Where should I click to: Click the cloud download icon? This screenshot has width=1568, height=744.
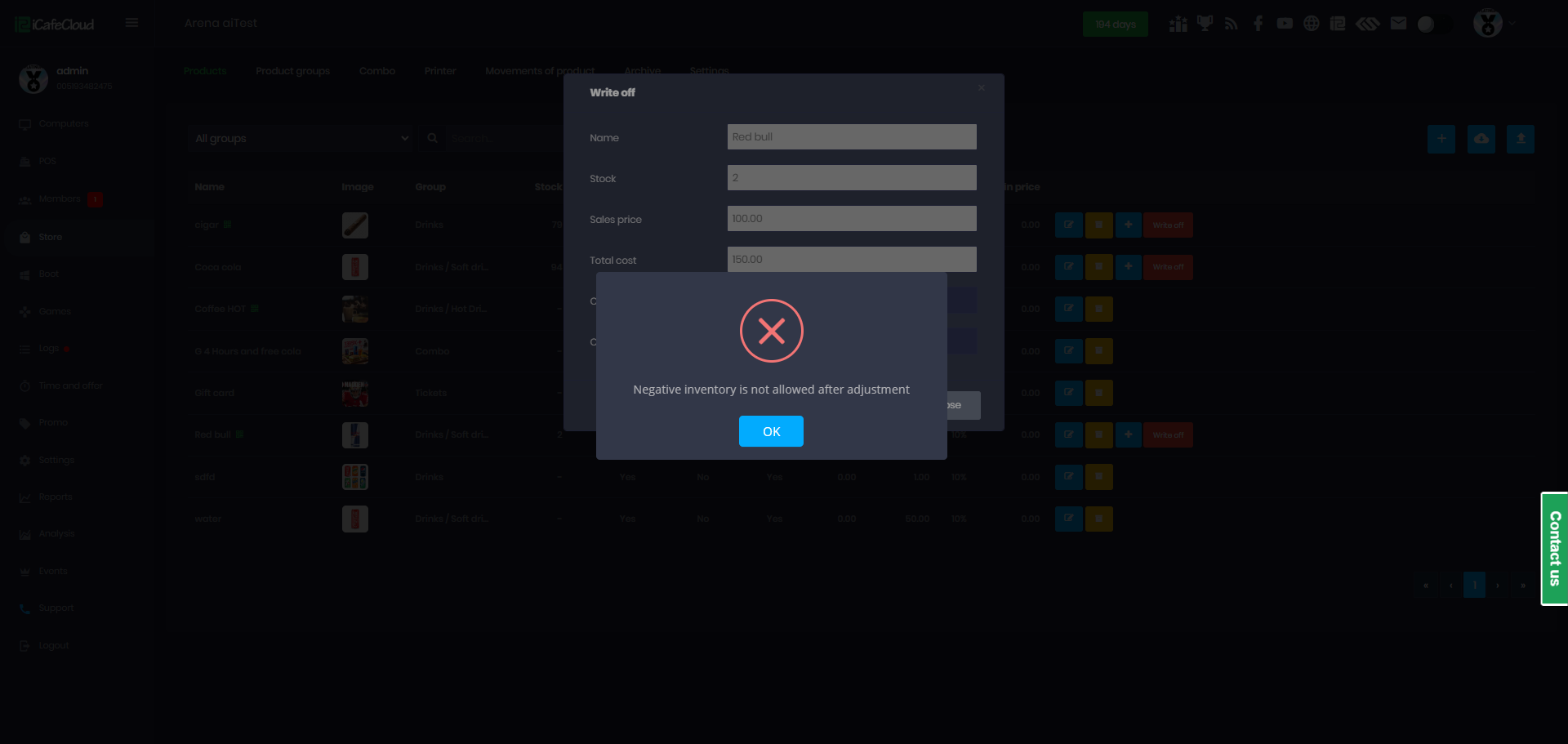[1481, 139]
